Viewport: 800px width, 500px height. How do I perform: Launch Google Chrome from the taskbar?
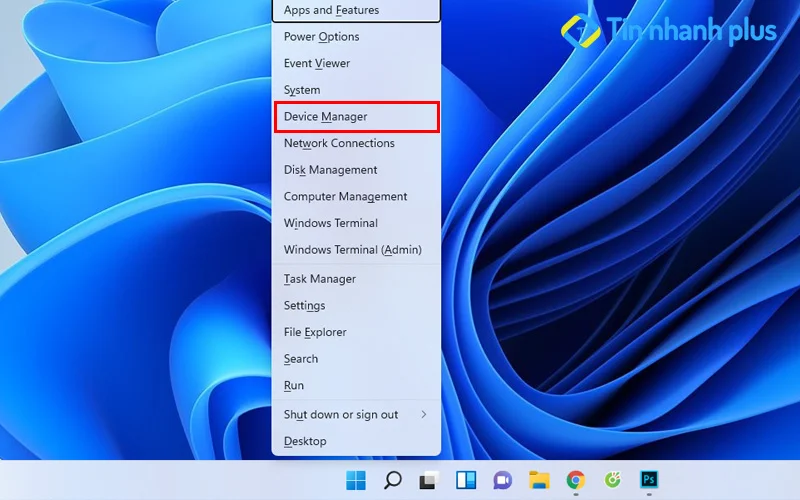pos(575,481)
